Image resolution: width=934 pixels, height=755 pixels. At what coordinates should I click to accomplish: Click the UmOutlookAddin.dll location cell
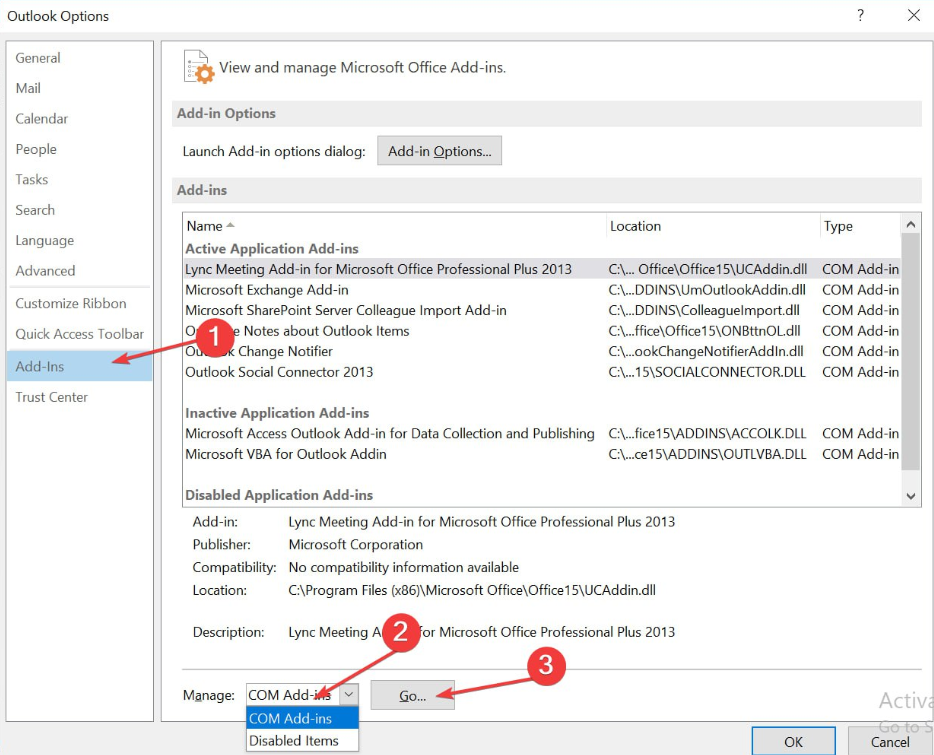707,290
